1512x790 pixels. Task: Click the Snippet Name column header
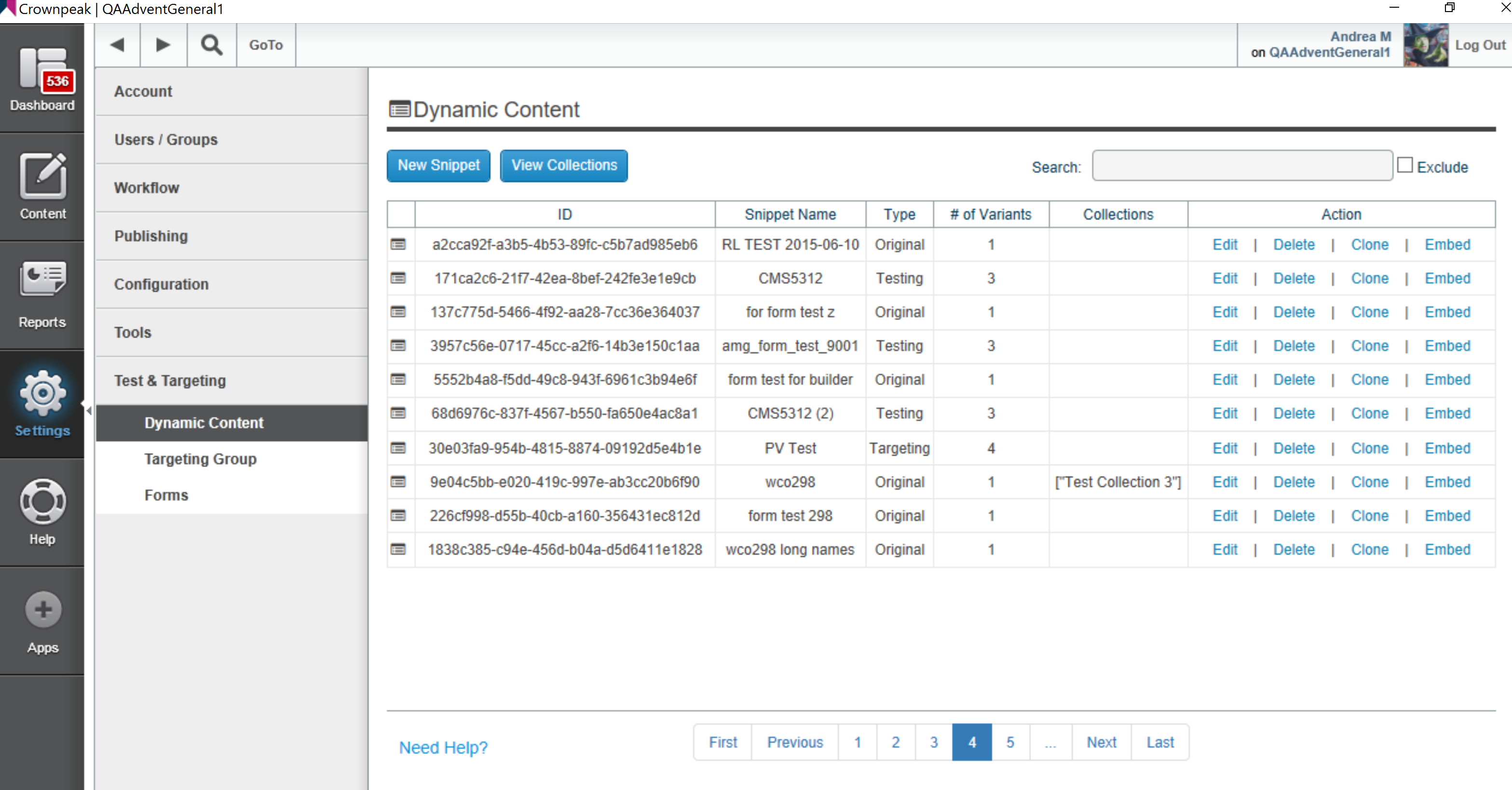pos(790,214)
